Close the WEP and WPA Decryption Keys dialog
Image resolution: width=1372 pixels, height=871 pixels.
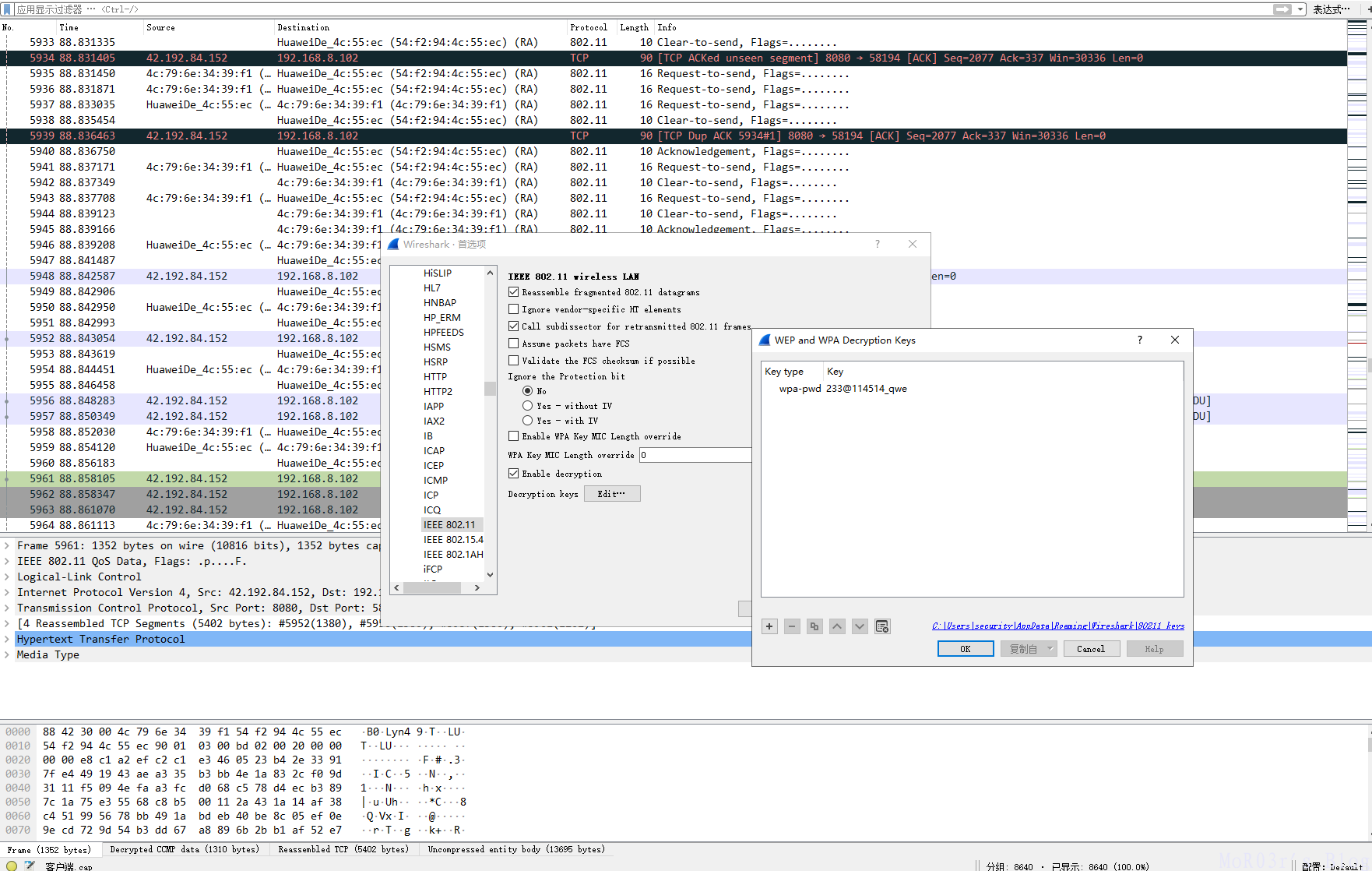click(1175, 340)
